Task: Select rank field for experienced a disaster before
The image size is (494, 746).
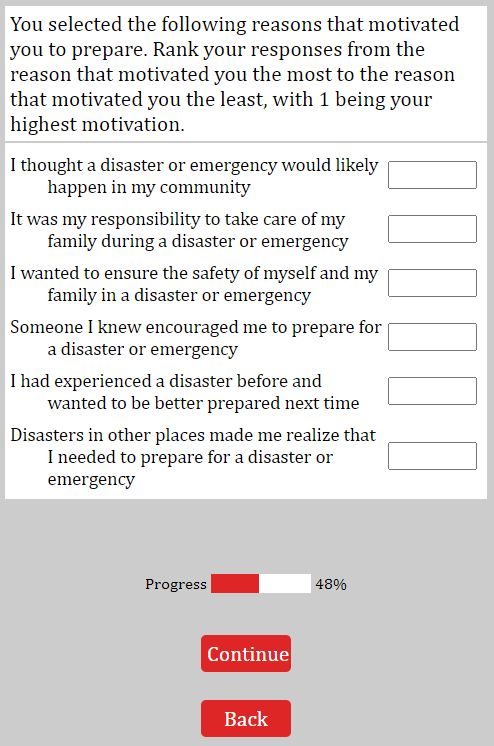Action: pyautogui.click(x=432, y=391)
